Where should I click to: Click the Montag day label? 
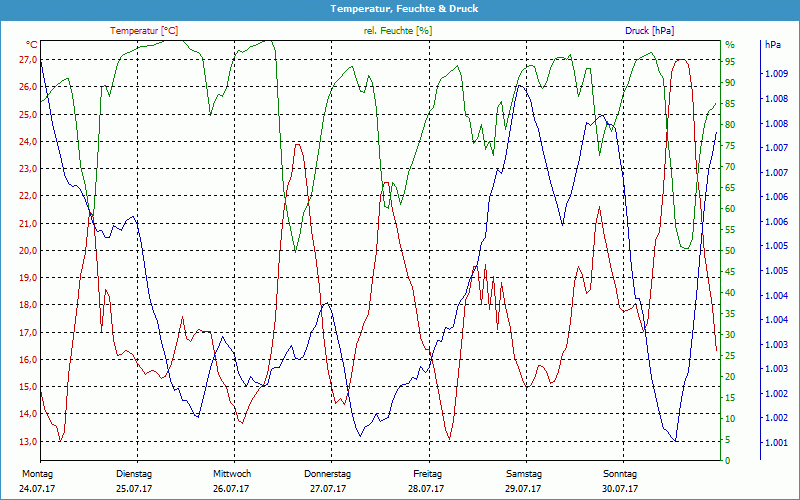[37, 474]
